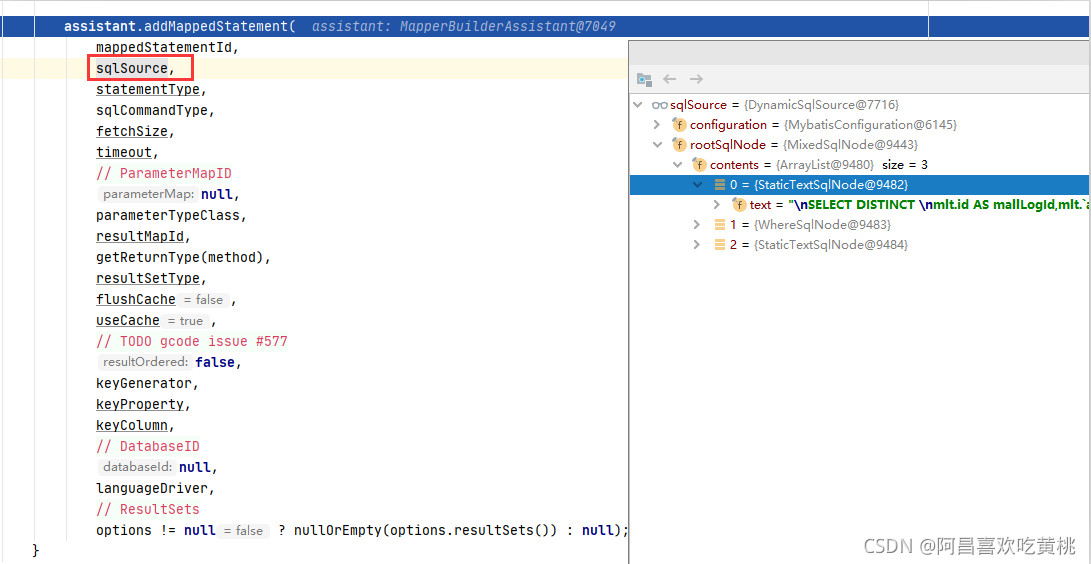This screenshot has width=1091, height=564.
Task: Click the field icon next to rootSqlNode
Action: point(678,145)
